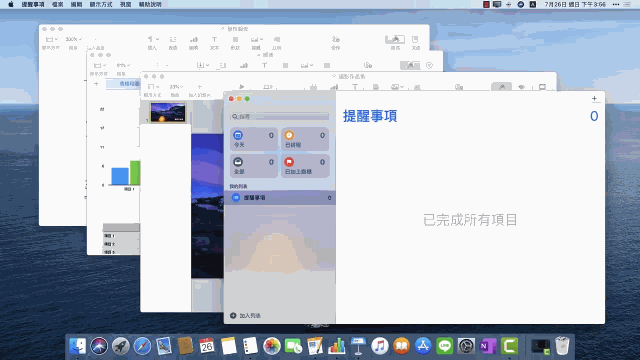Select 提醒事項 list in the Reminders sidebar

pos(280,198)
